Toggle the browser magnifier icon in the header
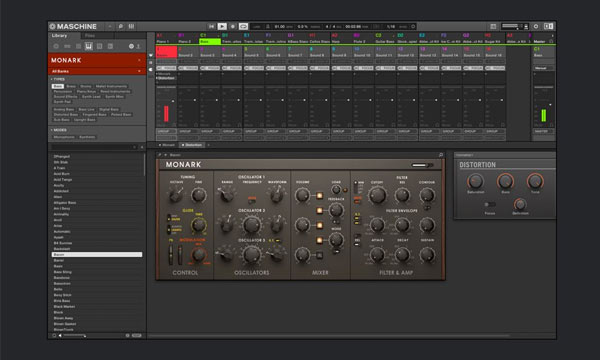 coord(120,26)
